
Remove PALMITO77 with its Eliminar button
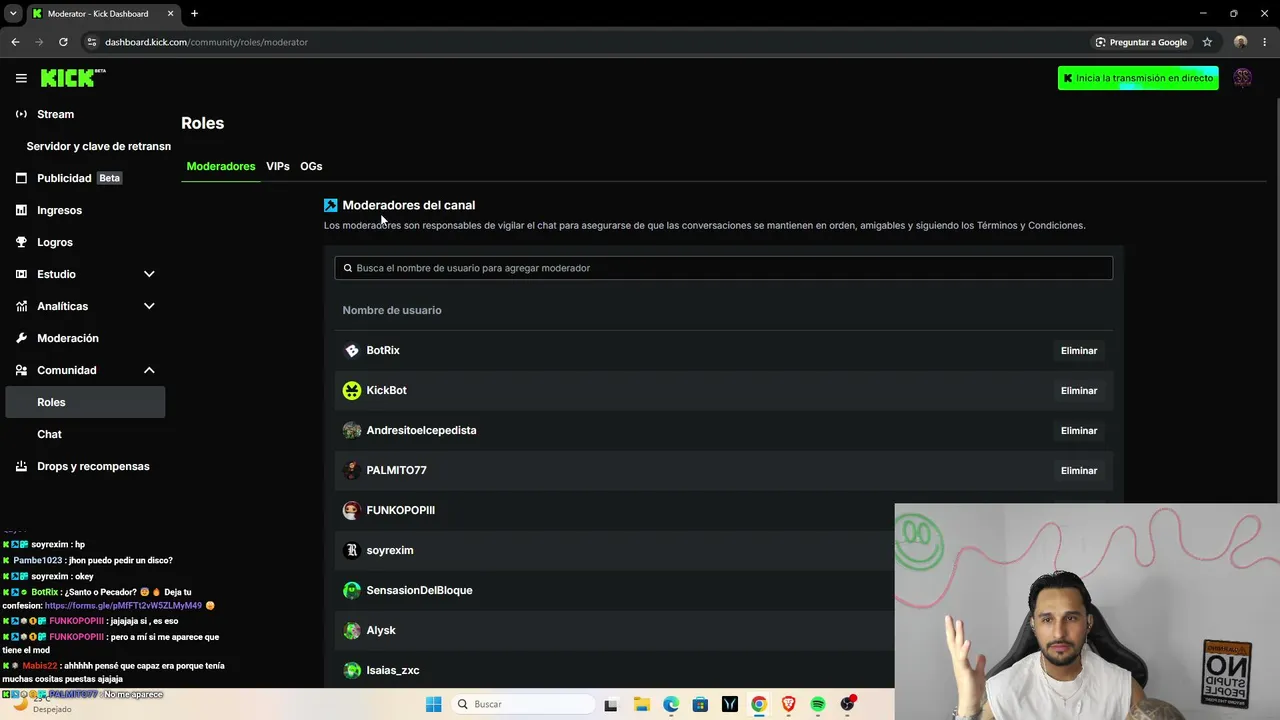coord(1079,471)
